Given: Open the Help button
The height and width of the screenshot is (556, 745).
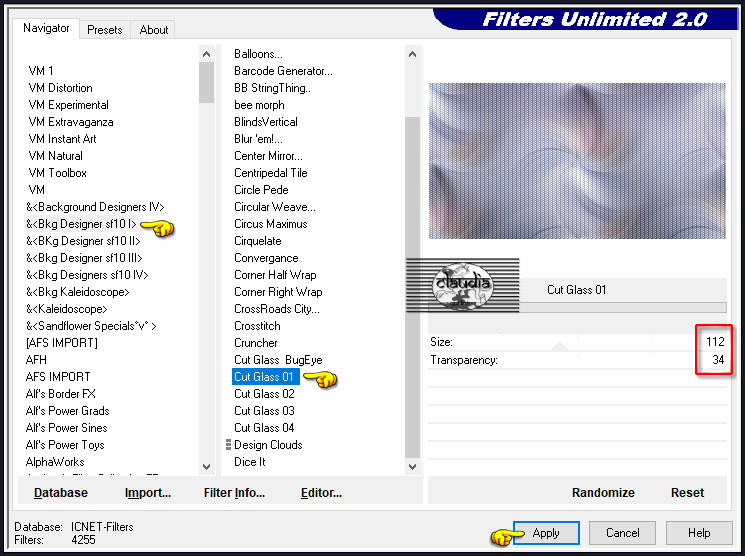Looking at the screenshot, I should tap(699, 533).
